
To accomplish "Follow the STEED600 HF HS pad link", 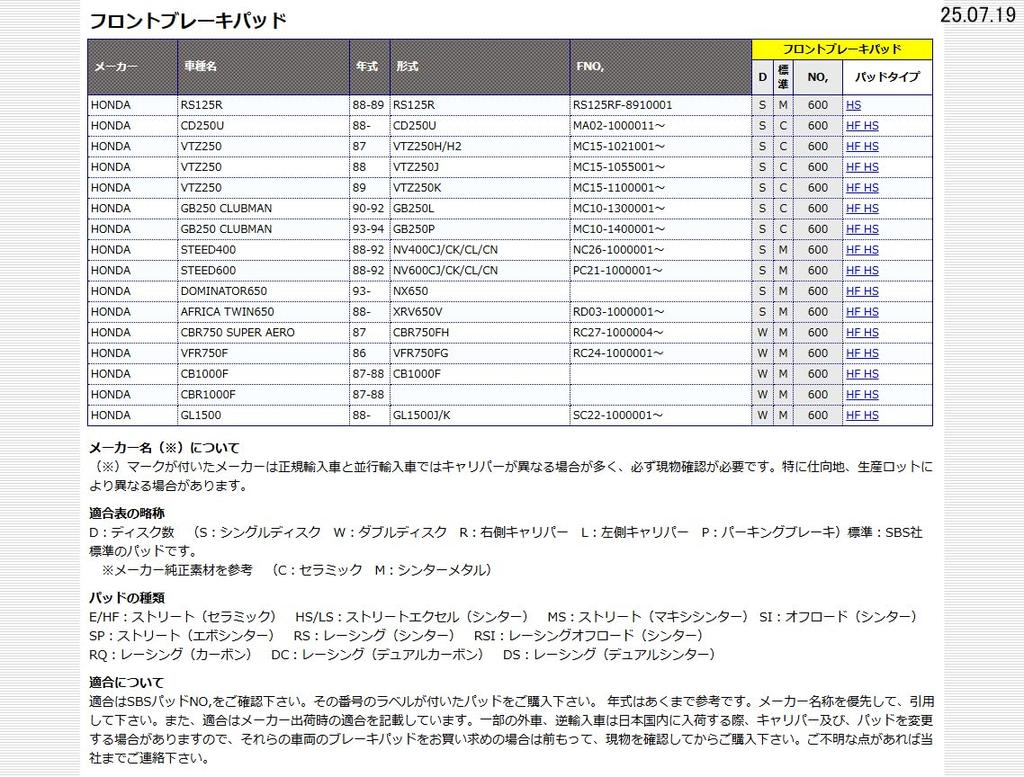I will tap(861, 270).
